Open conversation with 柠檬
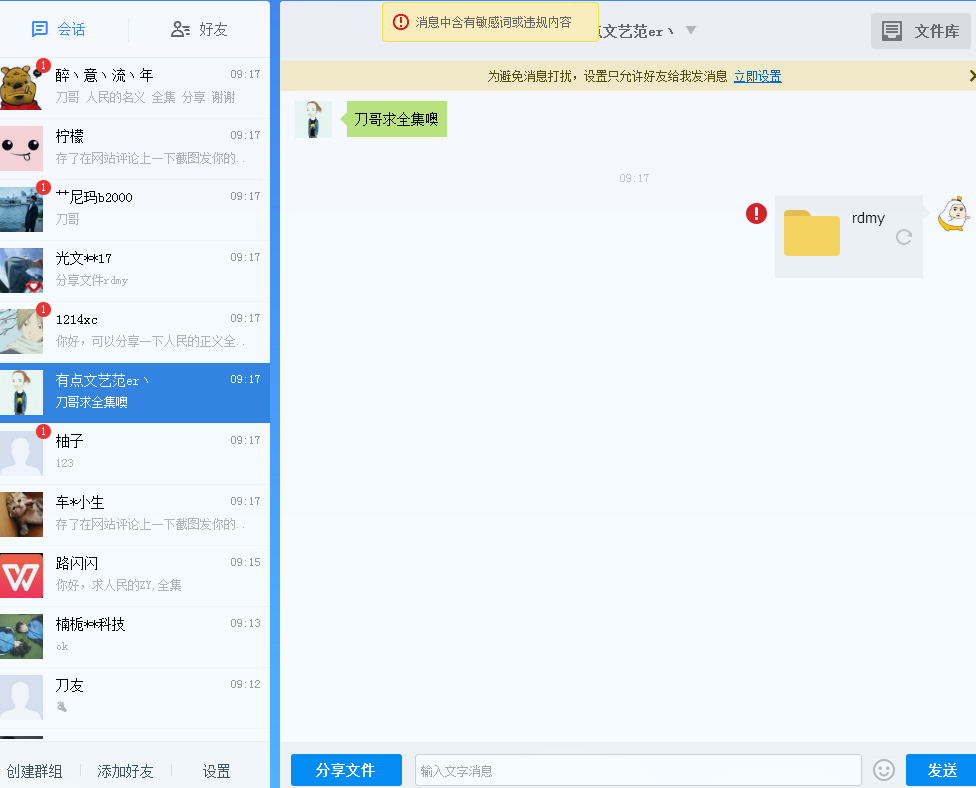This screenshot has height=788, width=976. tap(135, 148)
